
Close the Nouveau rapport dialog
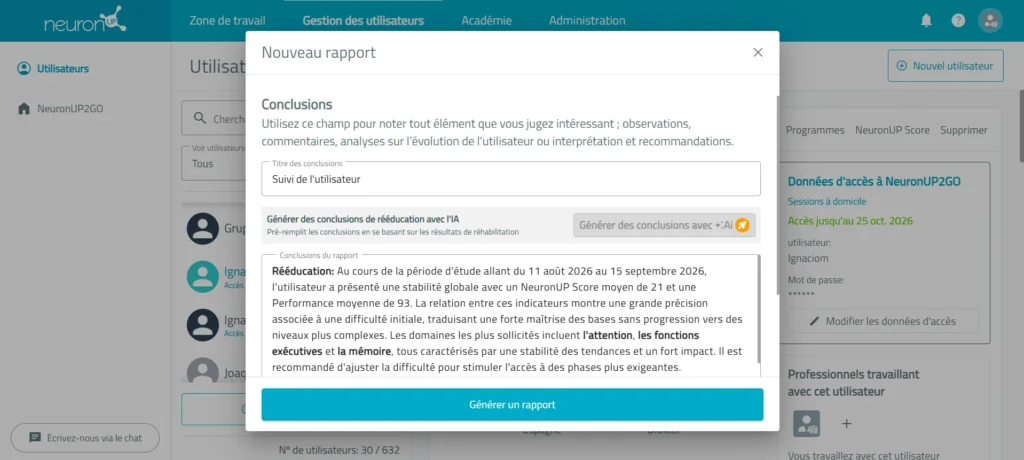(x=758, y=53)
